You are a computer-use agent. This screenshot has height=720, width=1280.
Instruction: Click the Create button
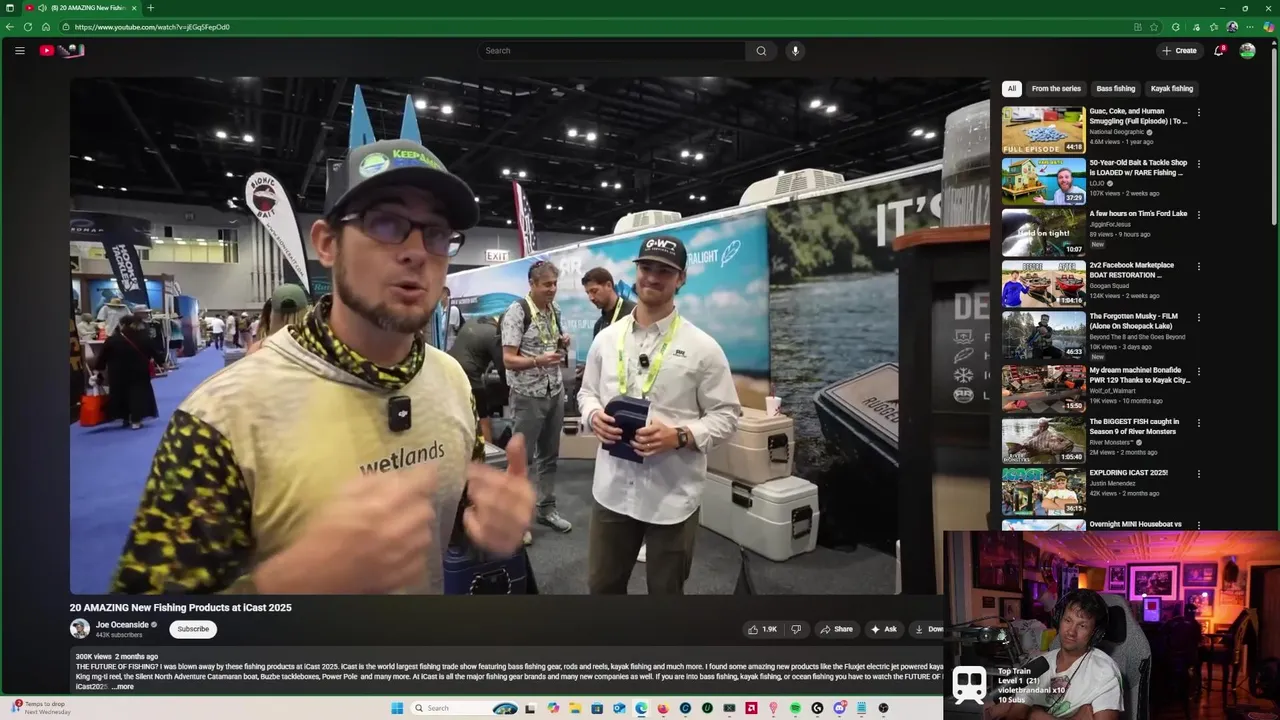coord(1179,50)
